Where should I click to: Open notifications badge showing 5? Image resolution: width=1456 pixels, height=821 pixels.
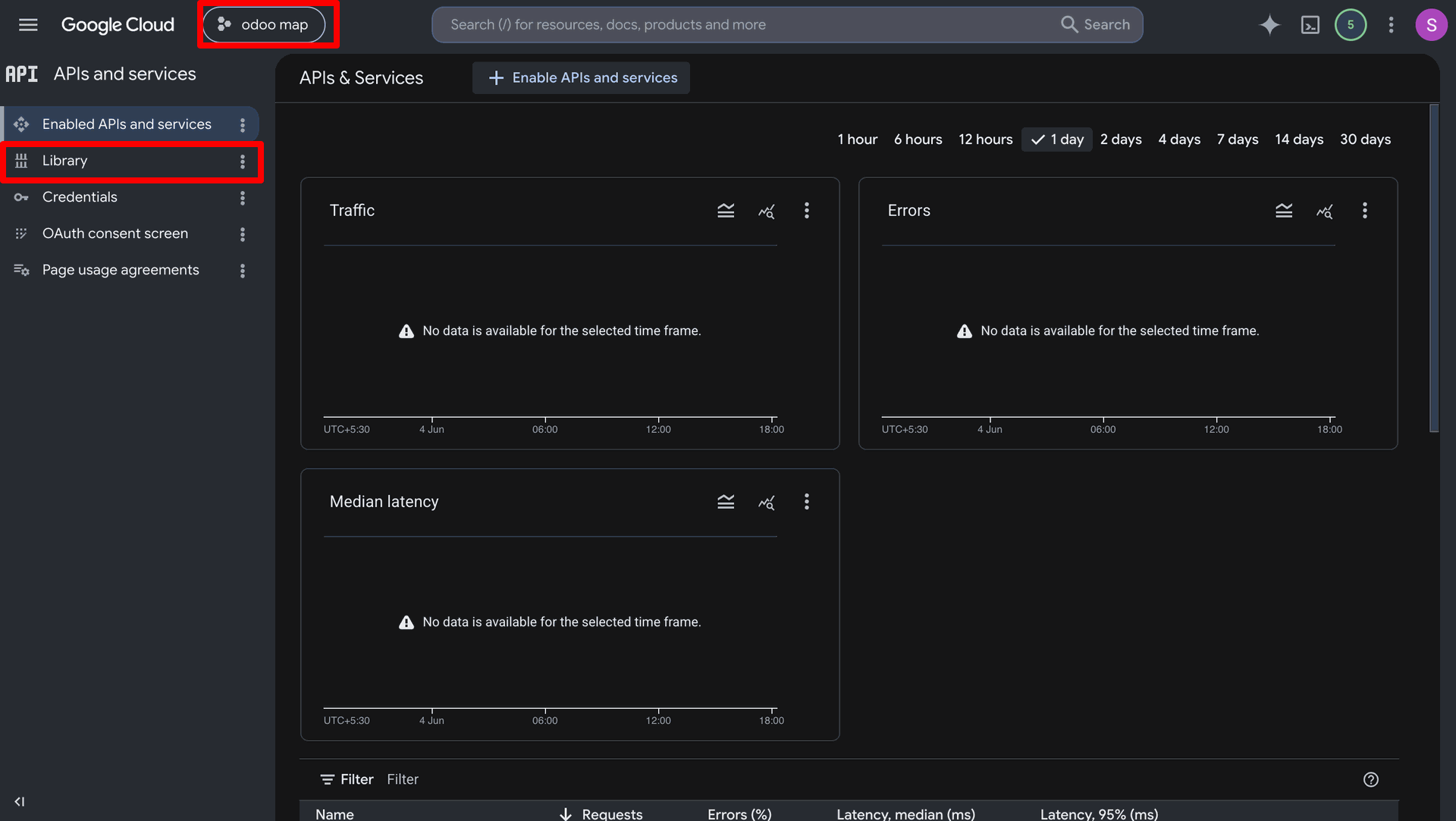1350,25
